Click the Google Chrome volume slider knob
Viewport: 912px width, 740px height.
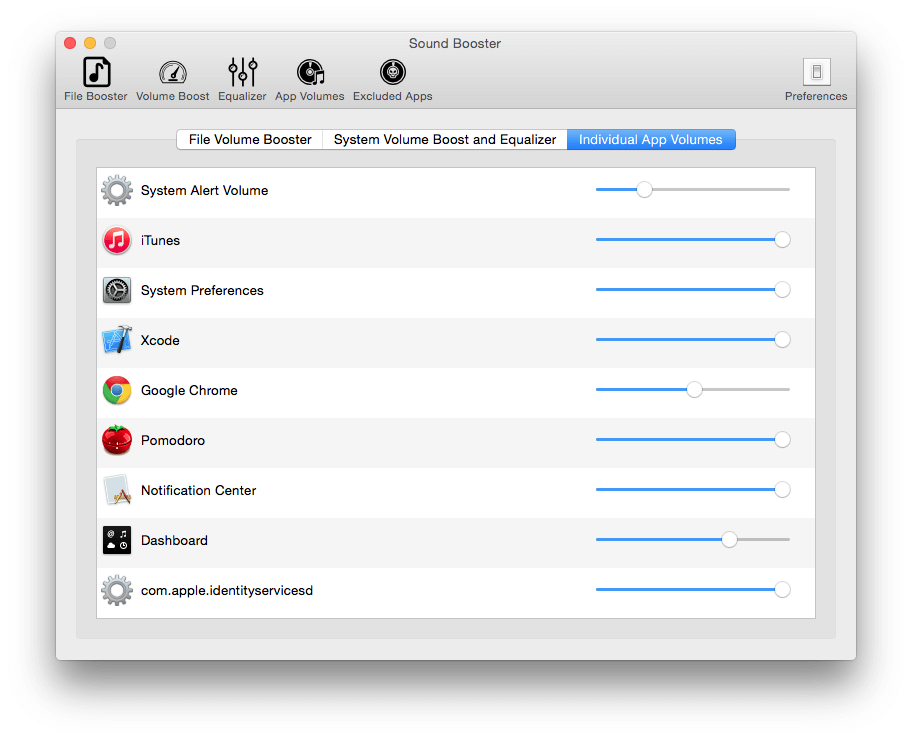coord(694,390)
